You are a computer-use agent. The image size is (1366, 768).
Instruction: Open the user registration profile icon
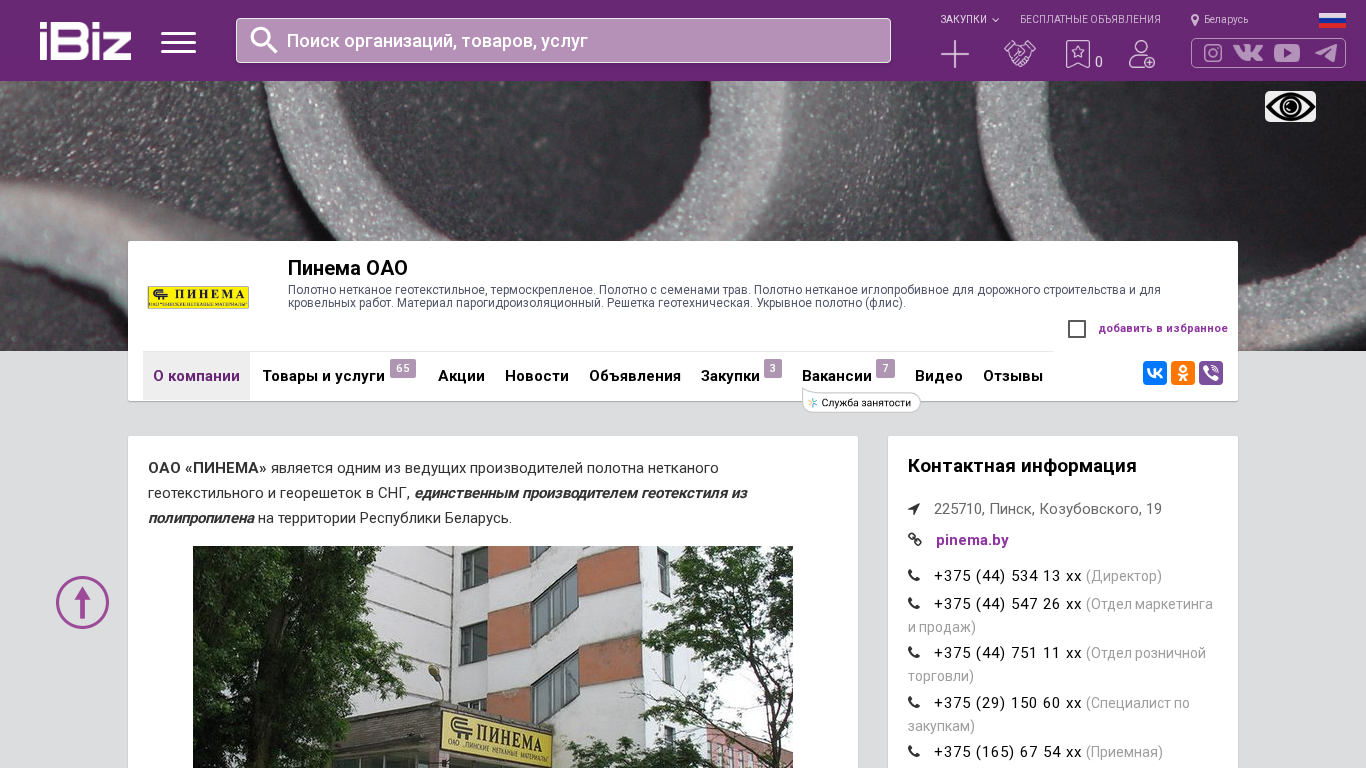click(x=1142, y=54)
